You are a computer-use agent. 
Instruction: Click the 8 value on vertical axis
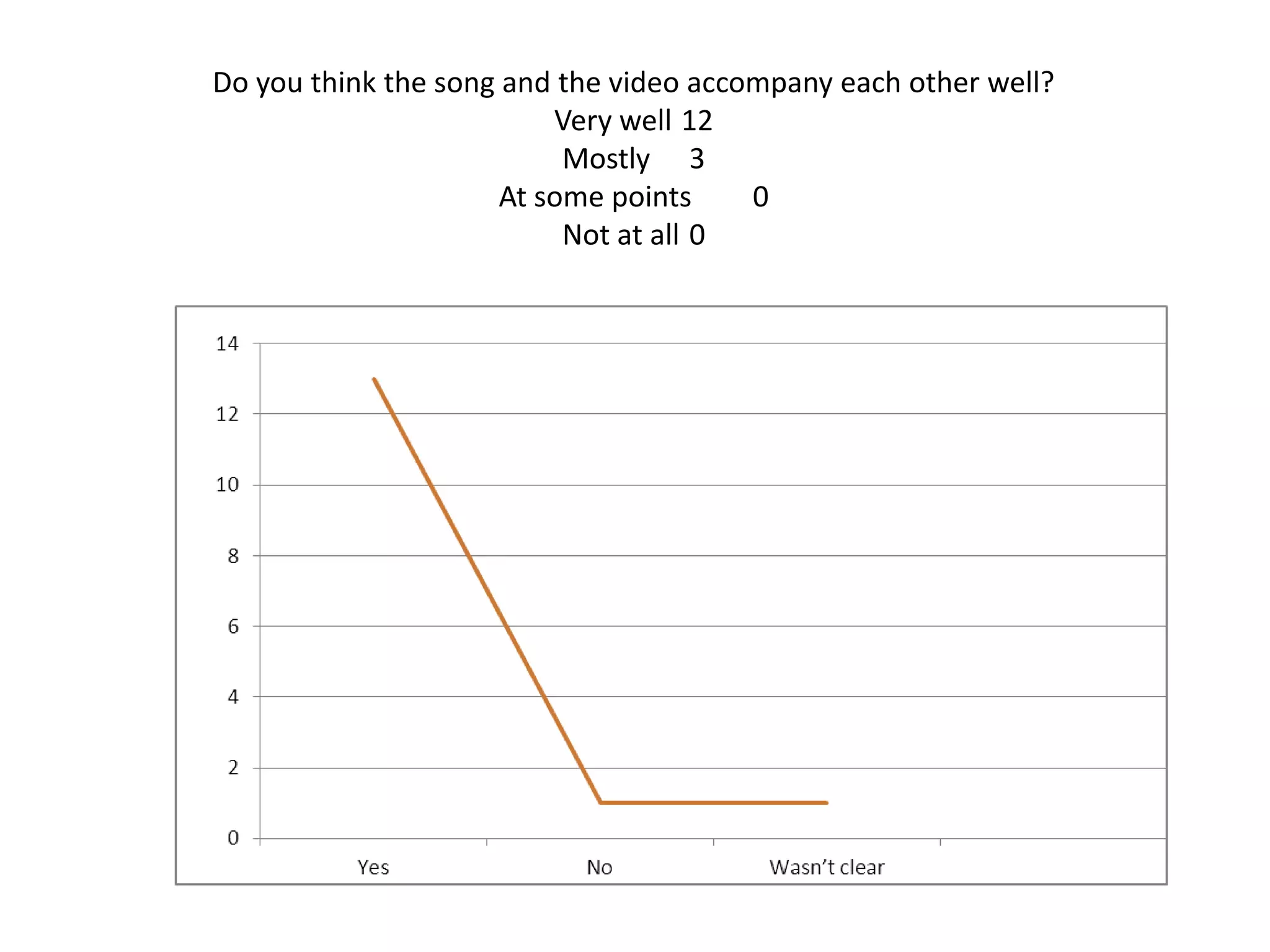pyautogui.click(x=233, y=556)
